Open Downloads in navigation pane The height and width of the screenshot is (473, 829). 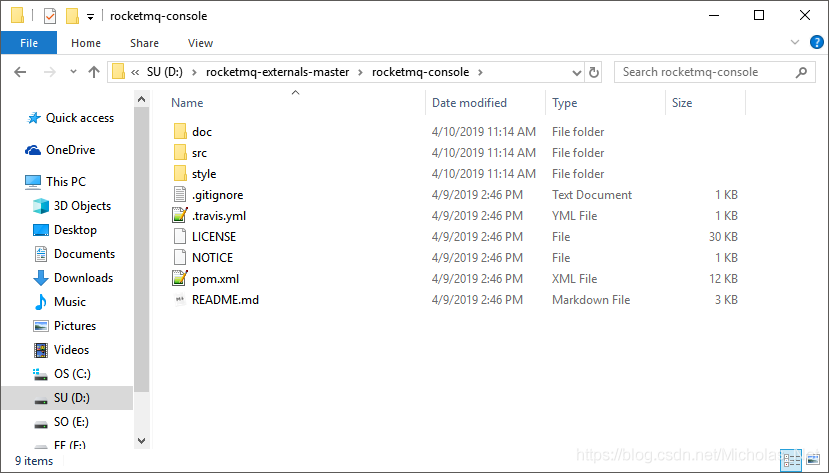click(83, 277)
